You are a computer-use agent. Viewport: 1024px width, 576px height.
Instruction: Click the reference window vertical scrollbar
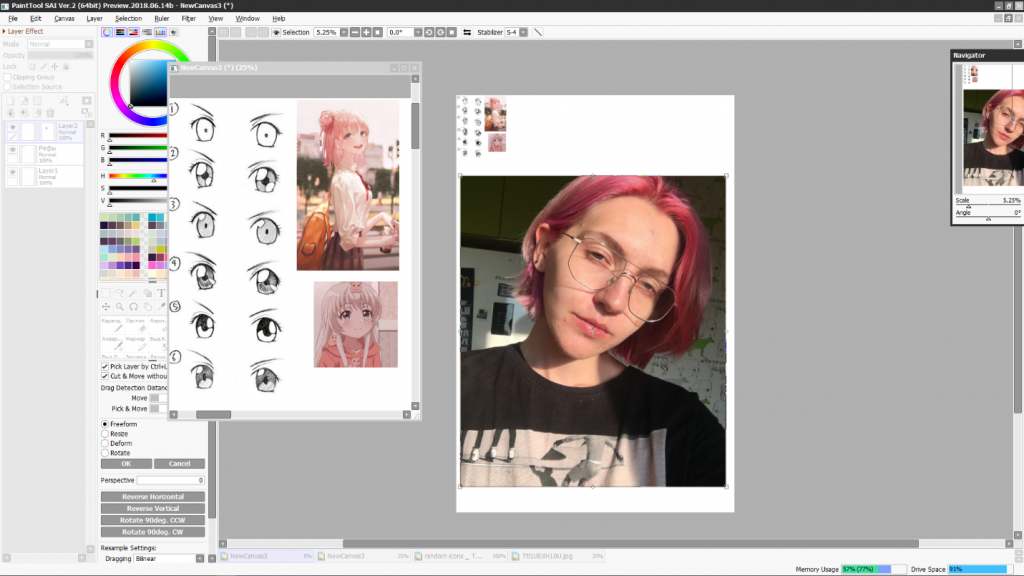415,242
